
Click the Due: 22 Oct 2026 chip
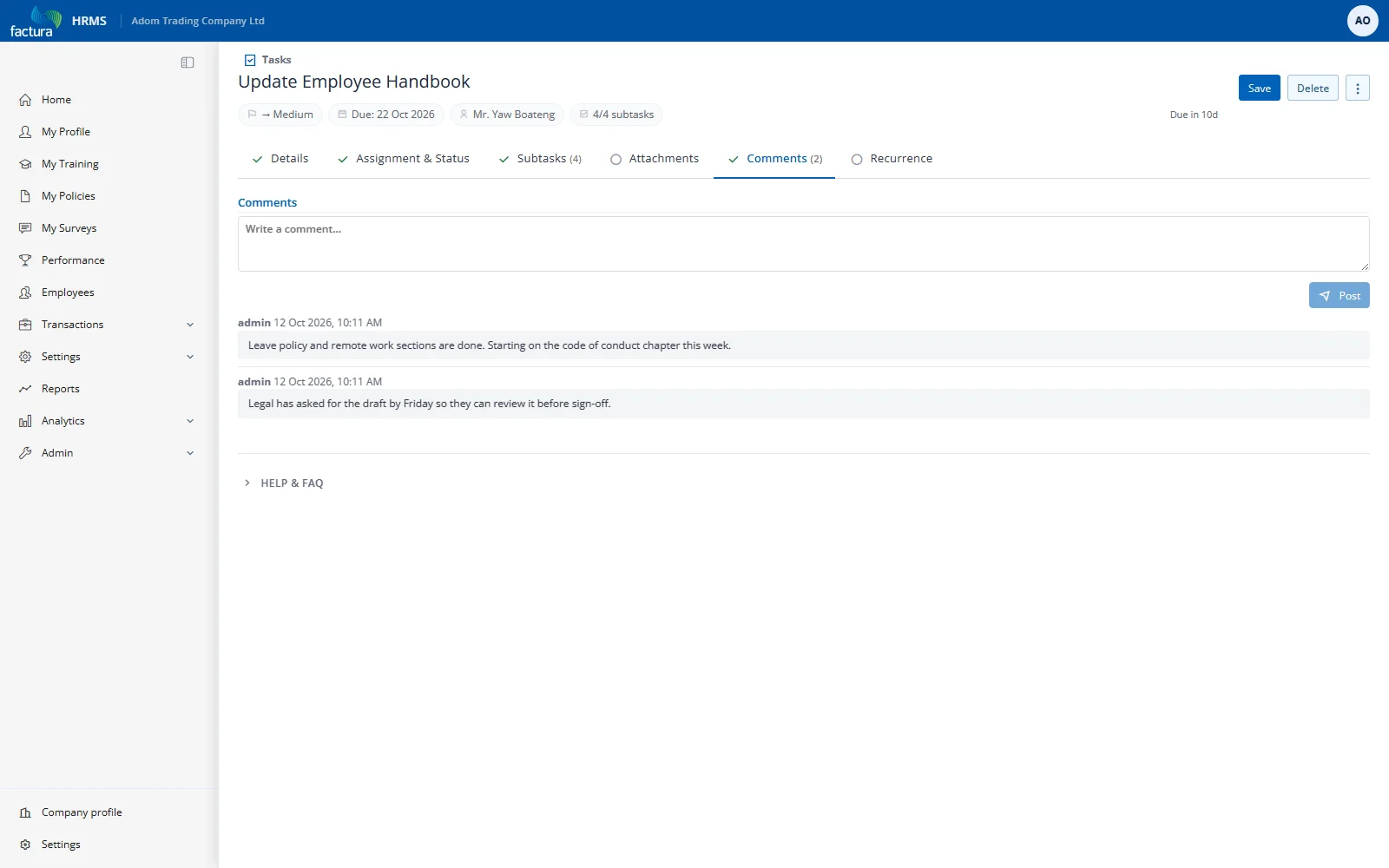tap(386, 115)
